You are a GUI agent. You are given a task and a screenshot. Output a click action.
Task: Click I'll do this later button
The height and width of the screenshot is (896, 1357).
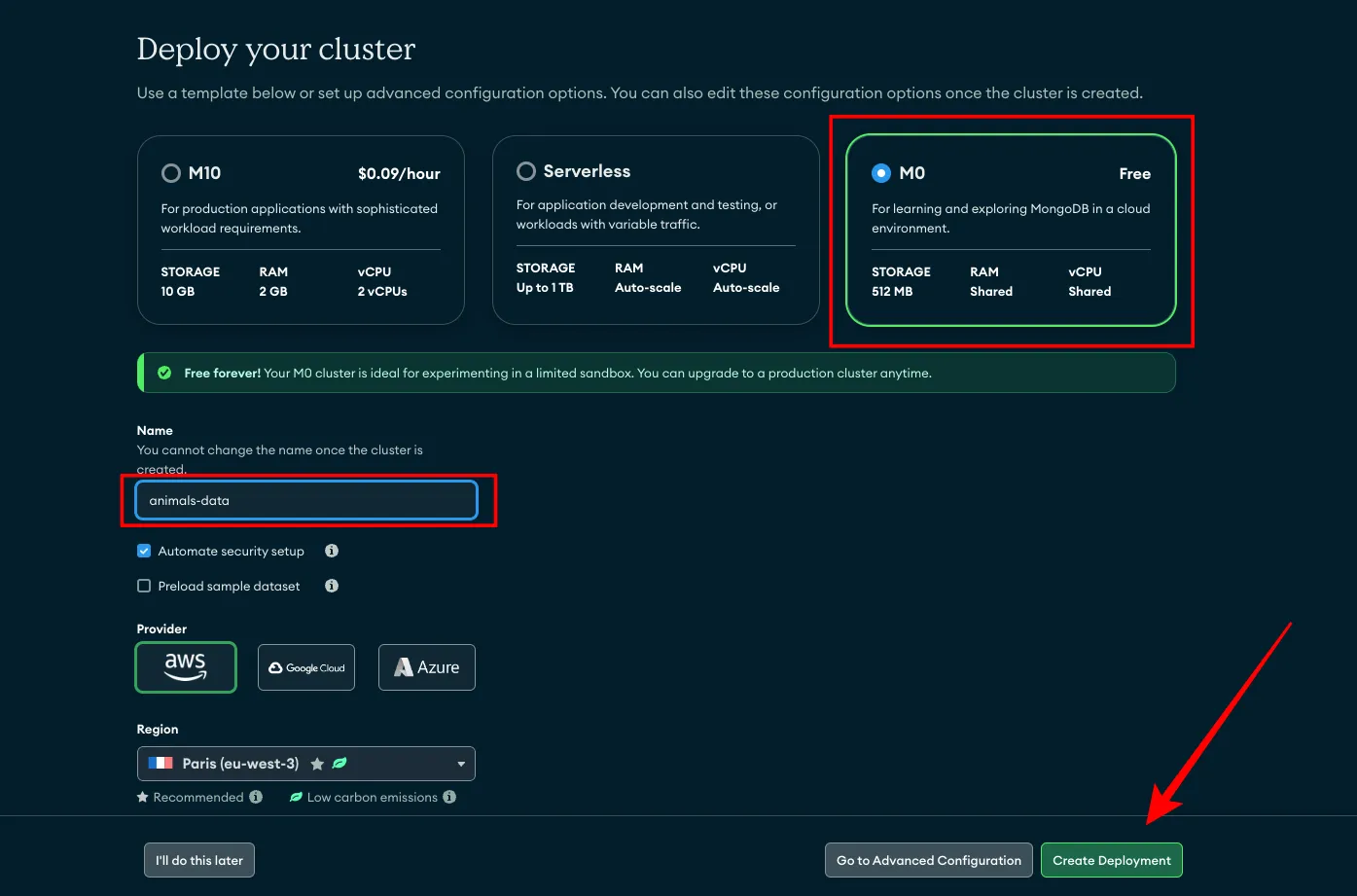click(x=199, y=860)
